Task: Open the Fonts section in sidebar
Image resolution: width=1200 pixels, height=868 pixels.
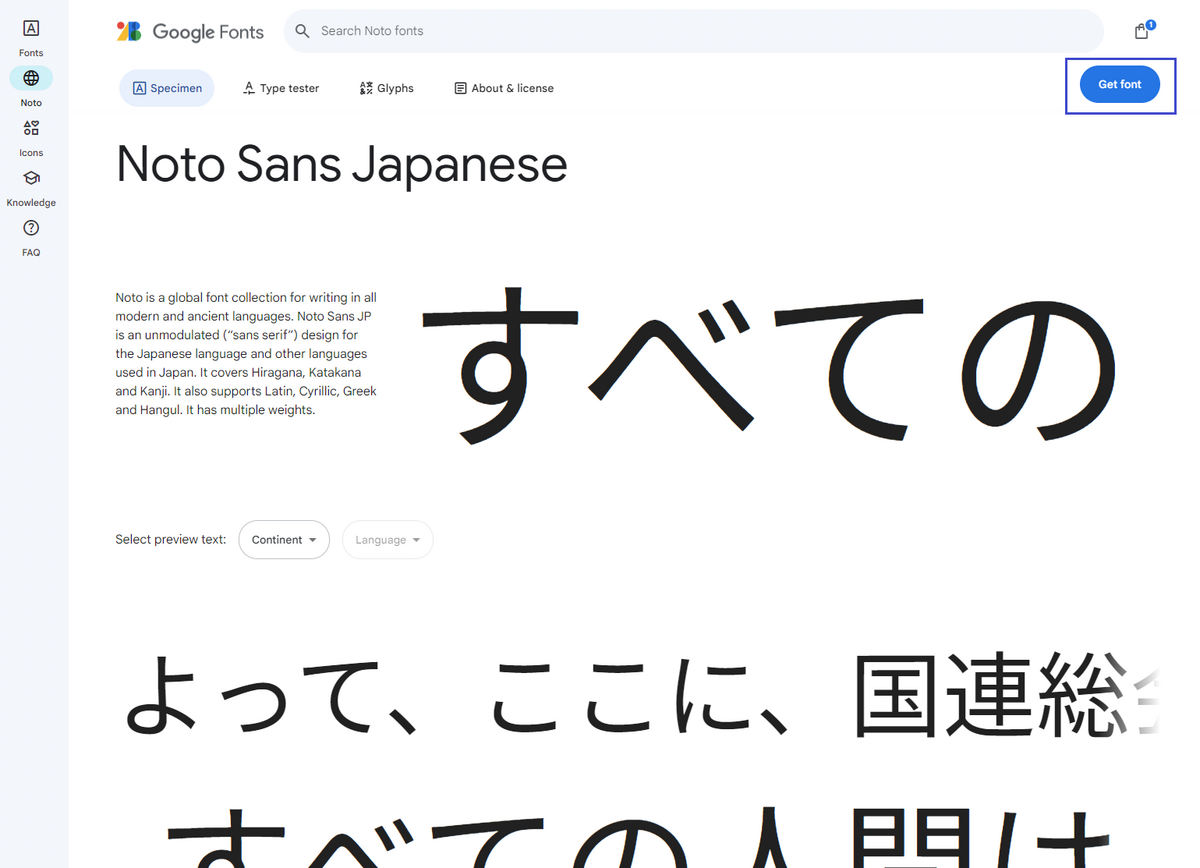Action: [x=31, y=38]
